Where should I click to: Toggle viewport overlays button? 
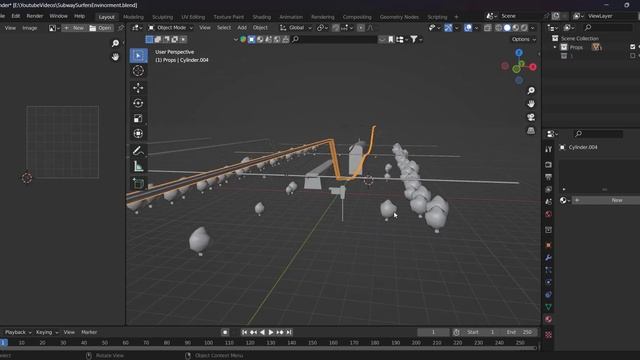468,28
